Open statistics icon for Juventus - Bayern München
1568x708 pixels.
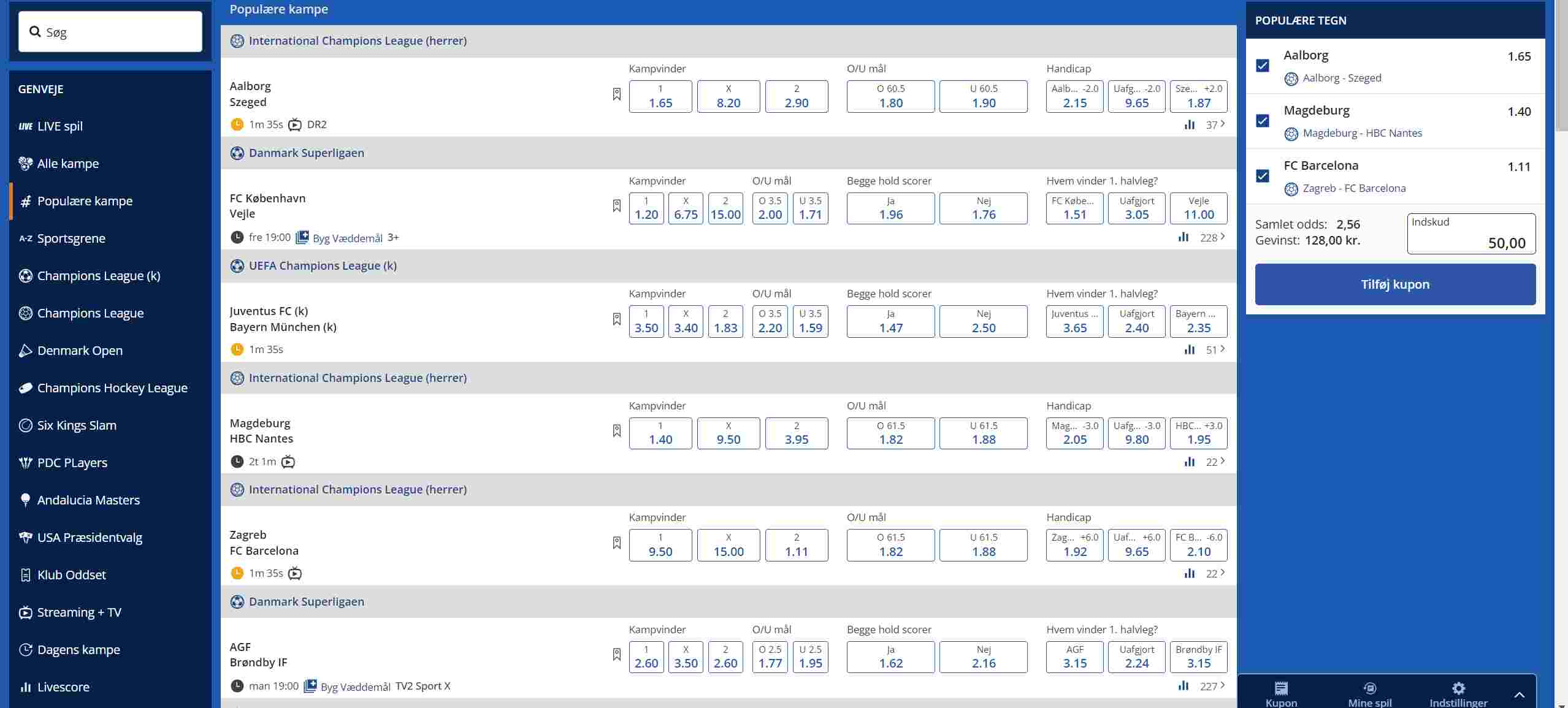pyautogui.click(x=1190, y=349)
